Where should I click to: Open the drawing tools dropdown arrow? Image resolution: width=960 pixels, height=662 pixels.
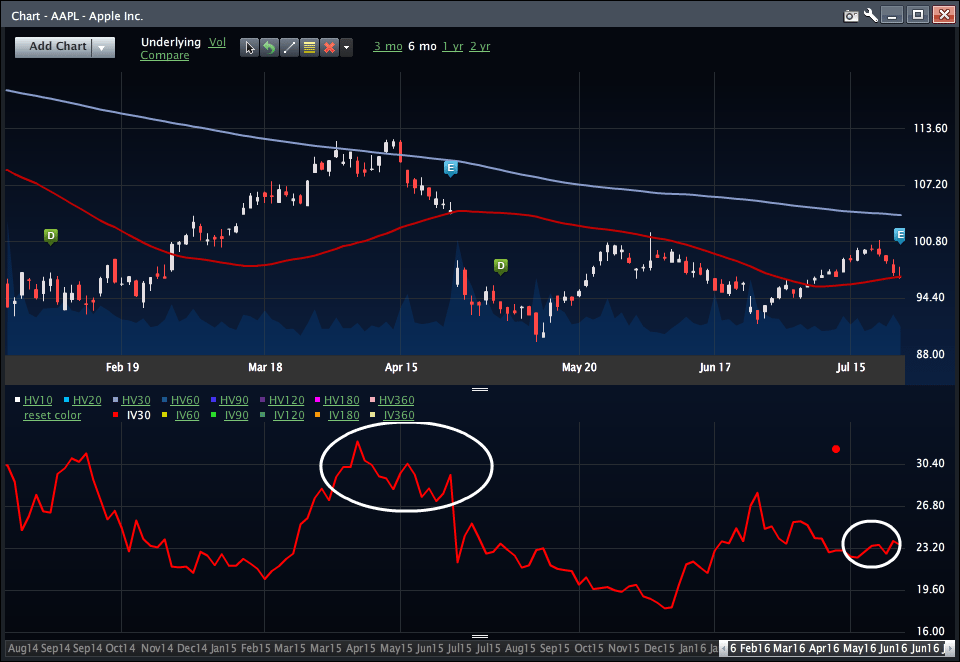click(x=347, y=47)
